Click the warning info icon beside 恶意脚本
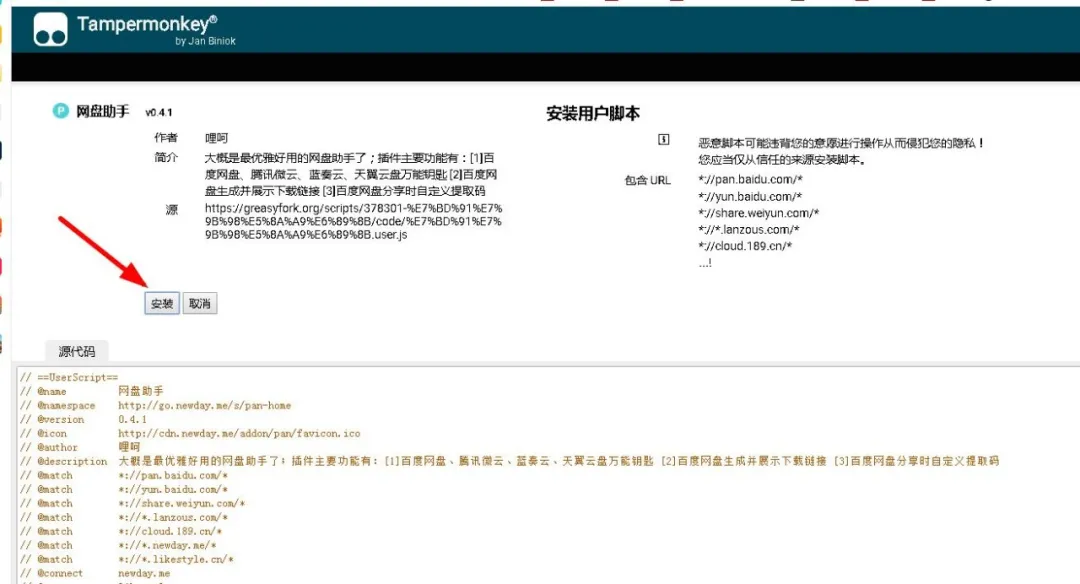1080x584 pixels. click(663, 139)
